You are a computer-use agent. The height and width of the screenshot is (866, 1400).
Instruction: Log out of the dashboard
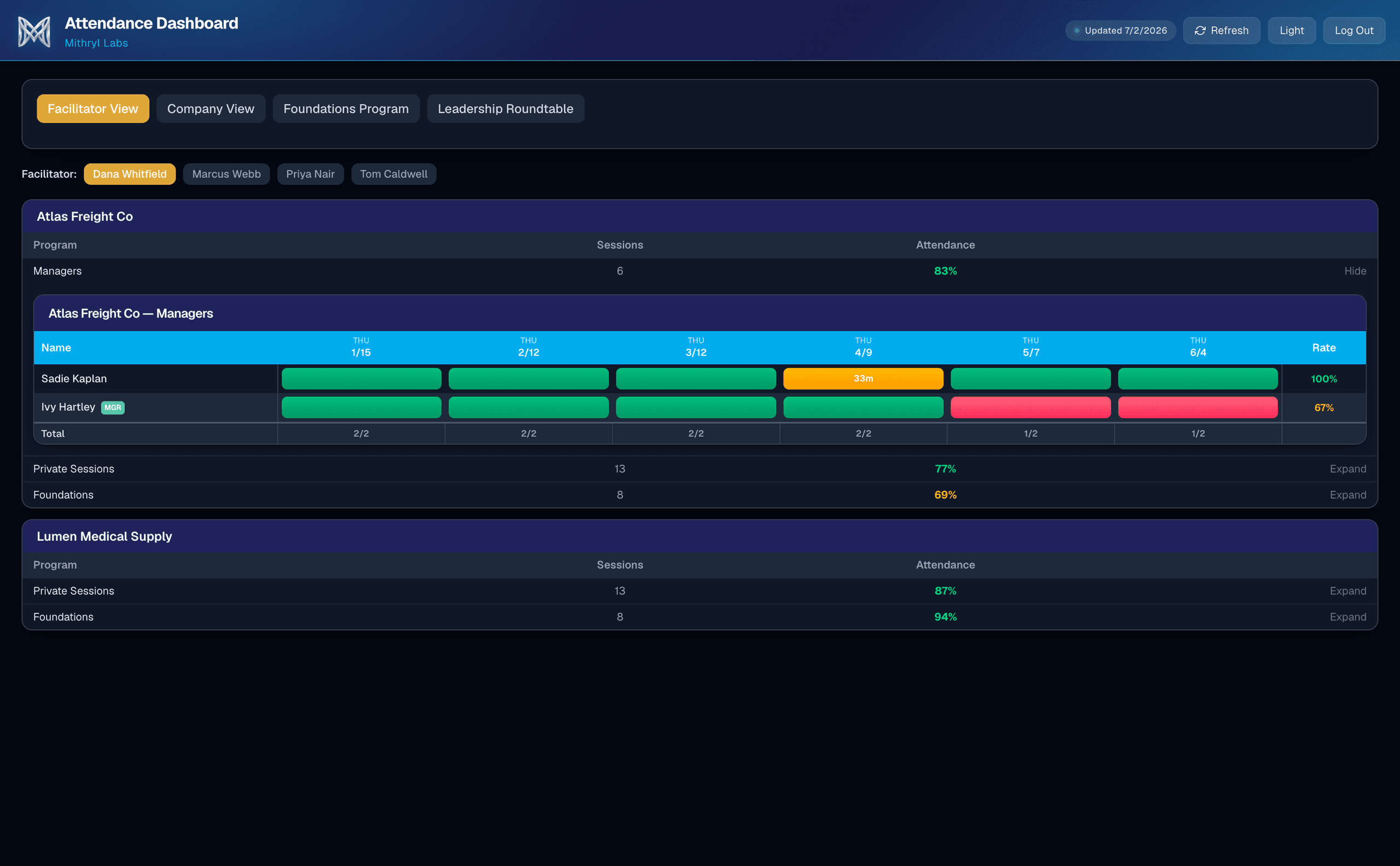[x=1354, y=31]
